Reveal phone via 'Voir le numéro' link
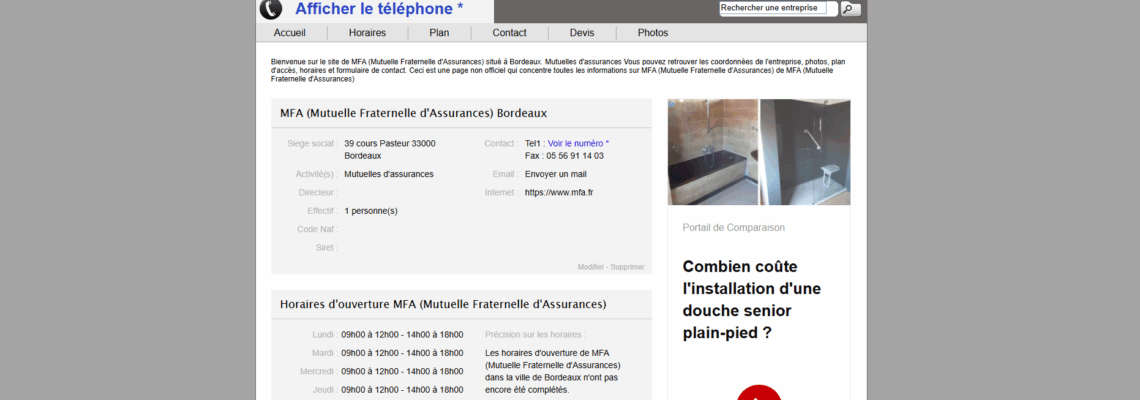This screenshot has height=400, width=1140. pos(578,143)
